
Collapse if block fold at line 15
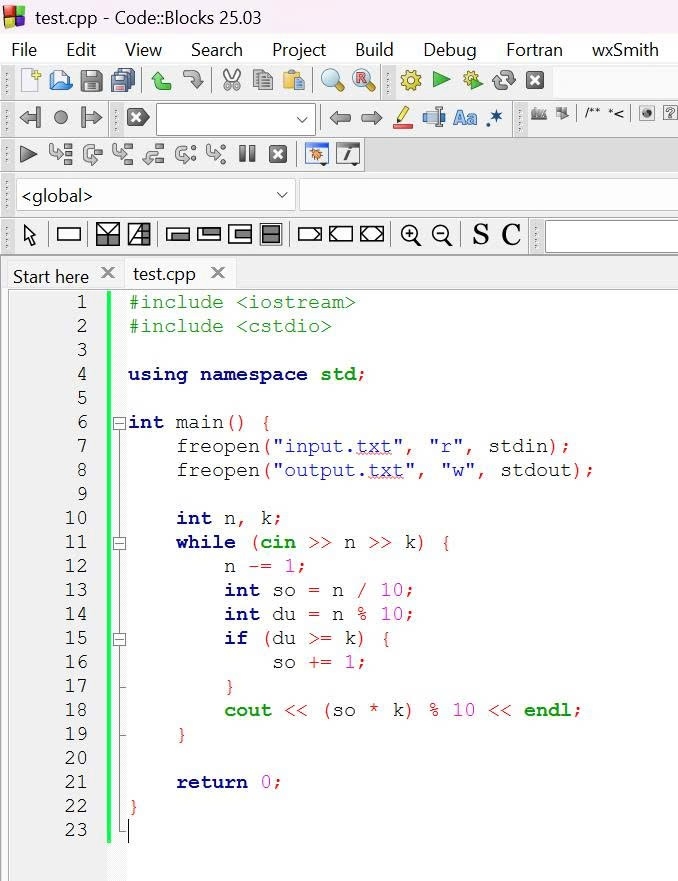[x=119, y=639]
